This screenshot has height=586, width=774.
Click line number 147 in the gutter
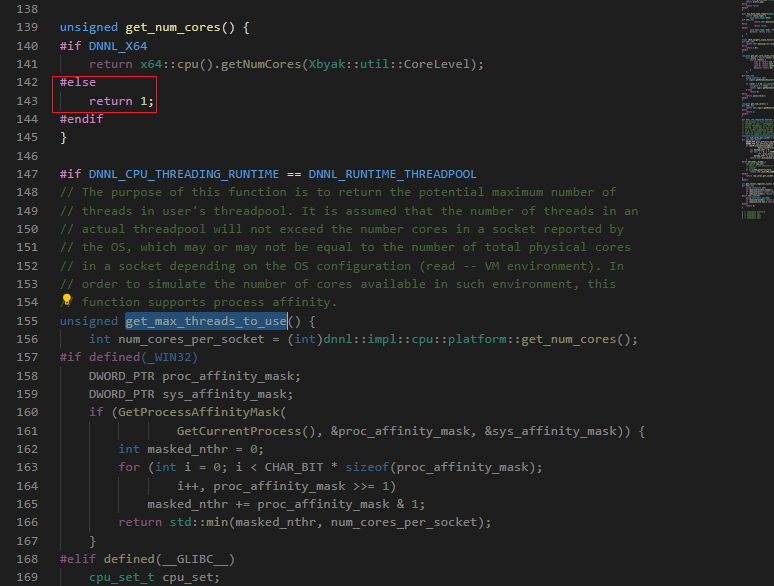click(27, 174)
